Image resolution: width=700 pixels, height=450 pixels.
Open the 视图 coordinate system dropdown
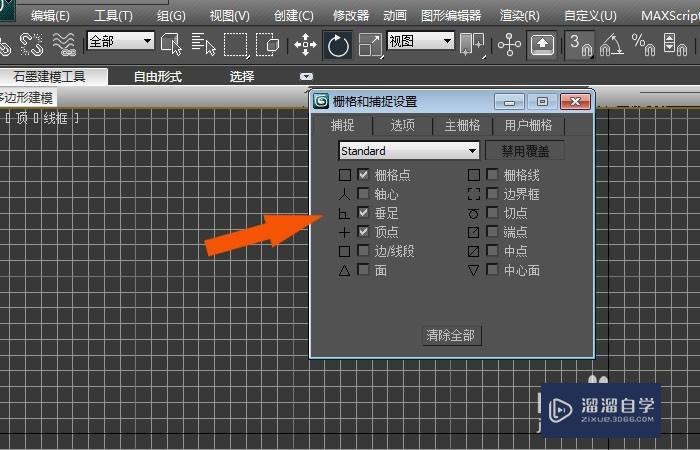421,42
